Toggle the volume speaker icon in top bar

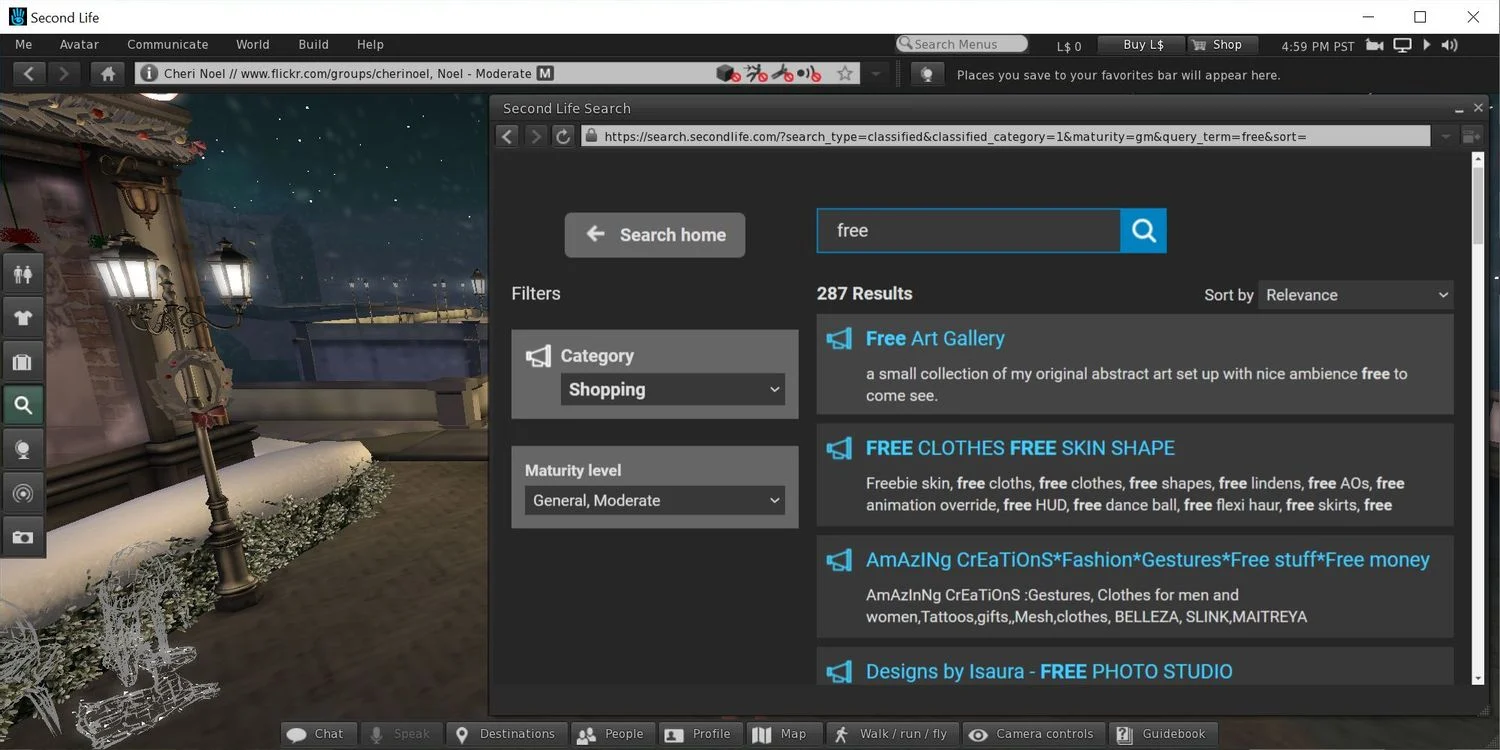coord(1449,45)
